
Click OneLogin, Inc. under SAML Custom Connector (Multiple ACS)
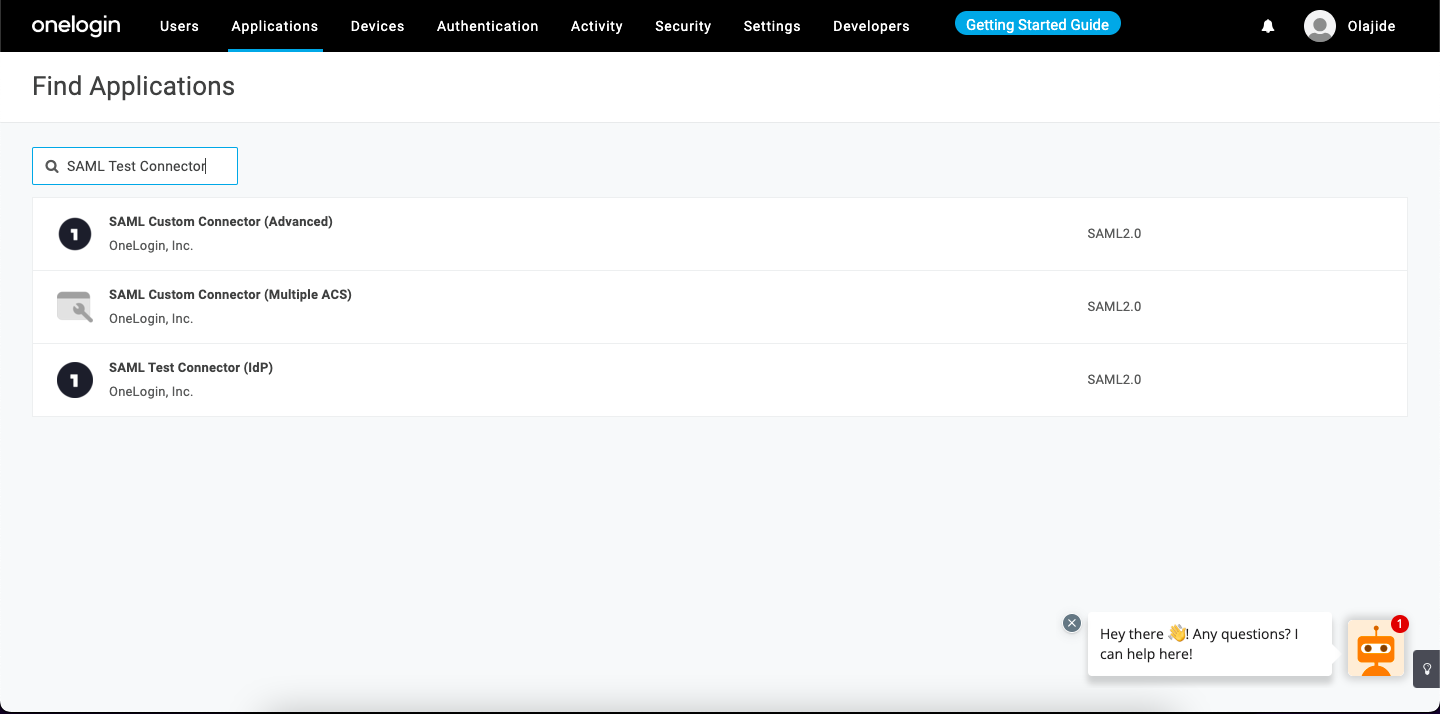click(151, 319)
